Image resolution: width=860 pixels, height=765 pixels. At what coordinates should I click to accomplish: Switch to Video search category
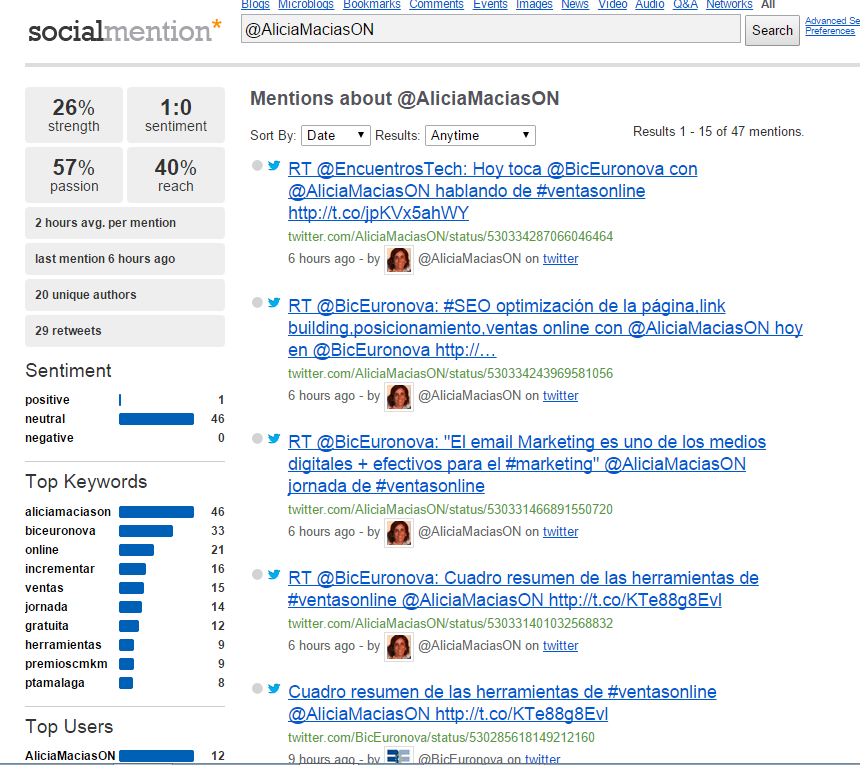point(612,4)
